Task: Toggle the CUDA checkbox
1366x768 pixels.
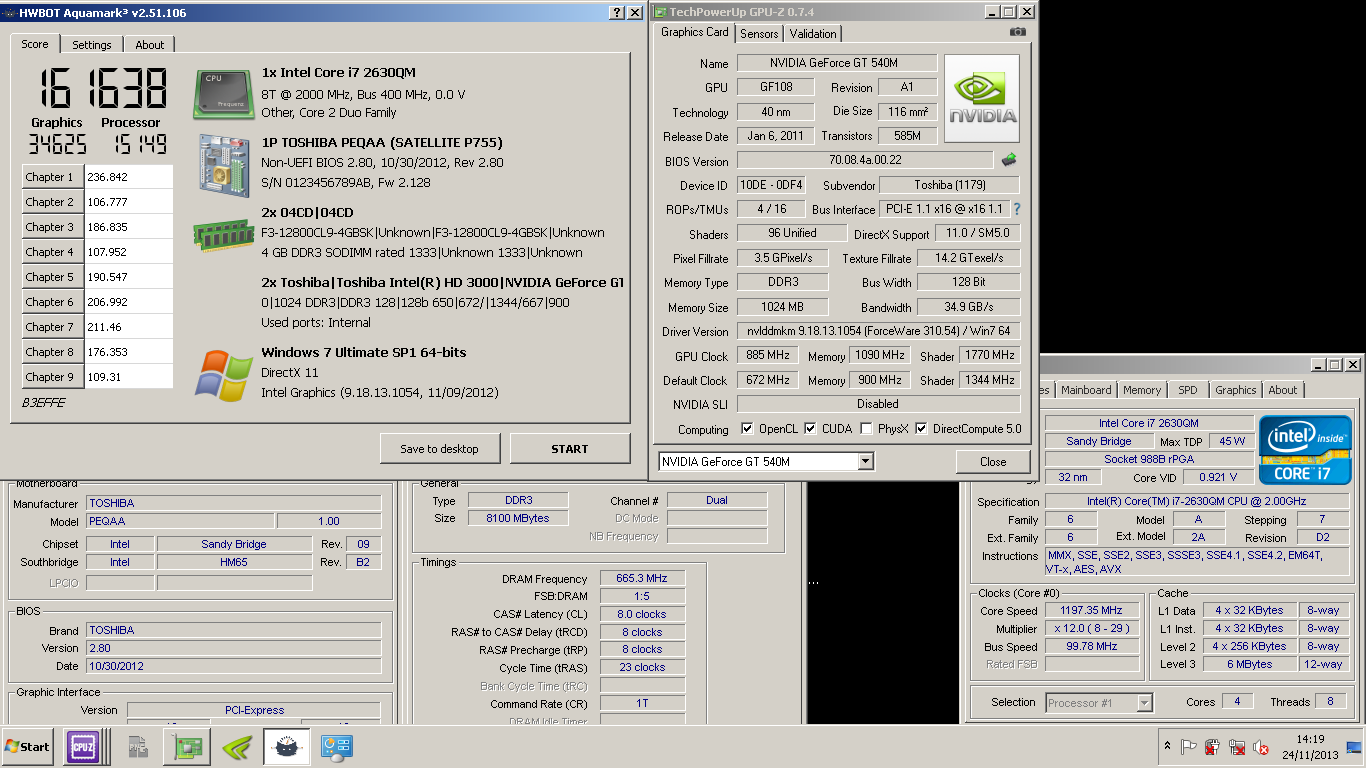Action: tap(810, 429)
